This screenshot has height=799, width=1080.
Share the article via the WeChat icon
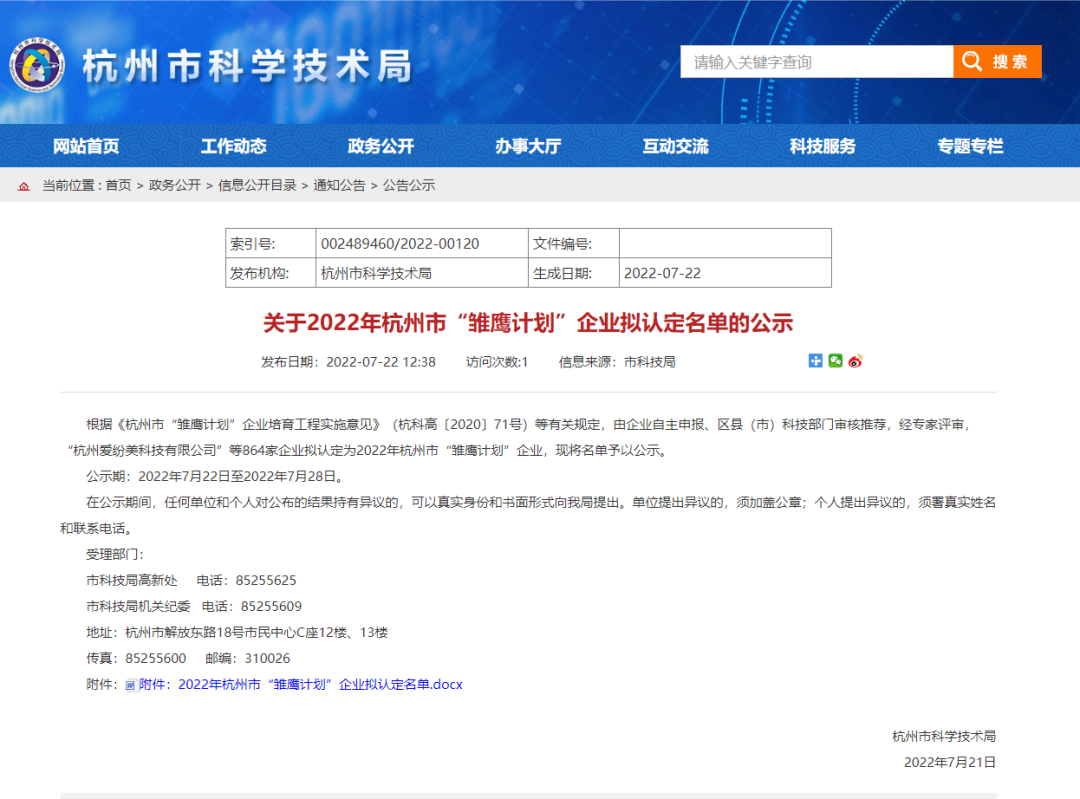click(835, 360)
